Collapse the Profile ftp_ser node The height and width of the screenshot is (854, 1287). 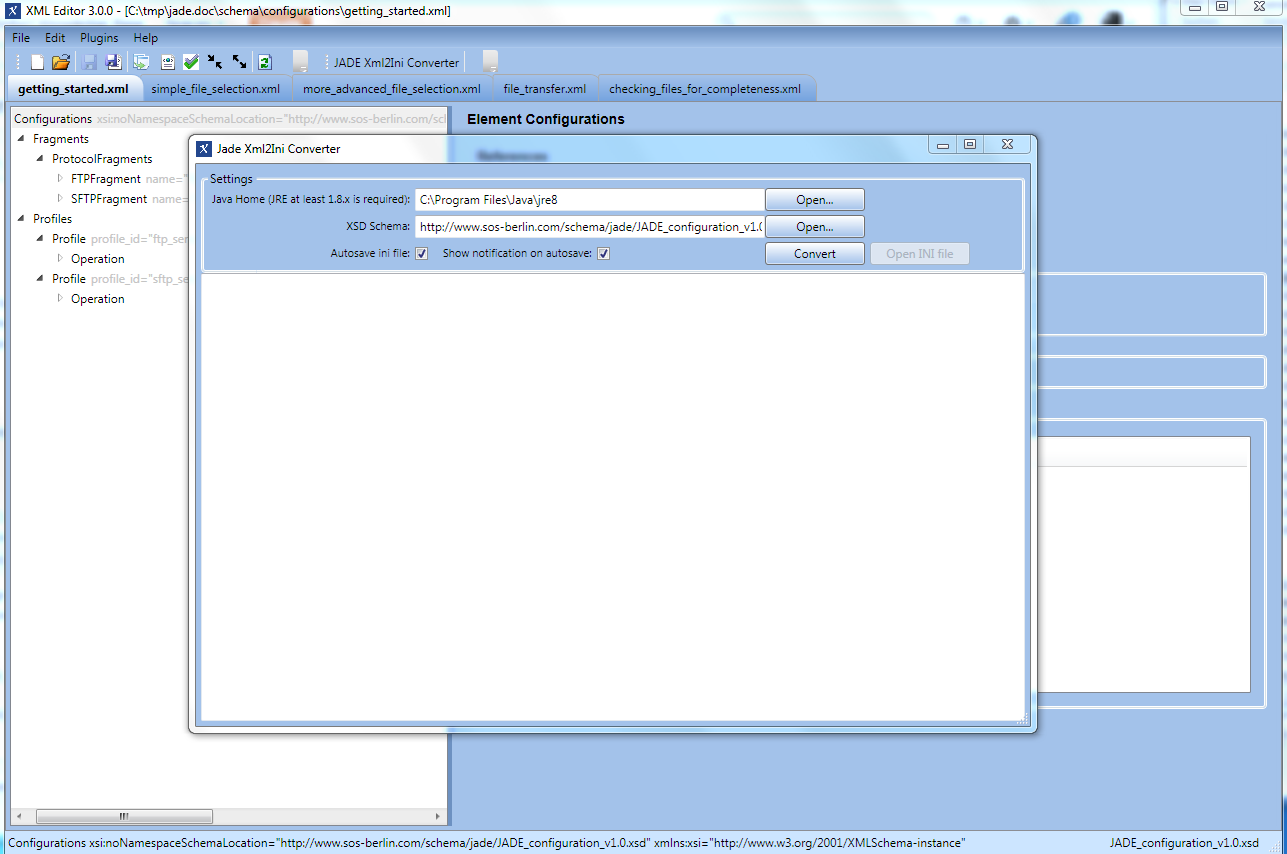tap(41, 239)
